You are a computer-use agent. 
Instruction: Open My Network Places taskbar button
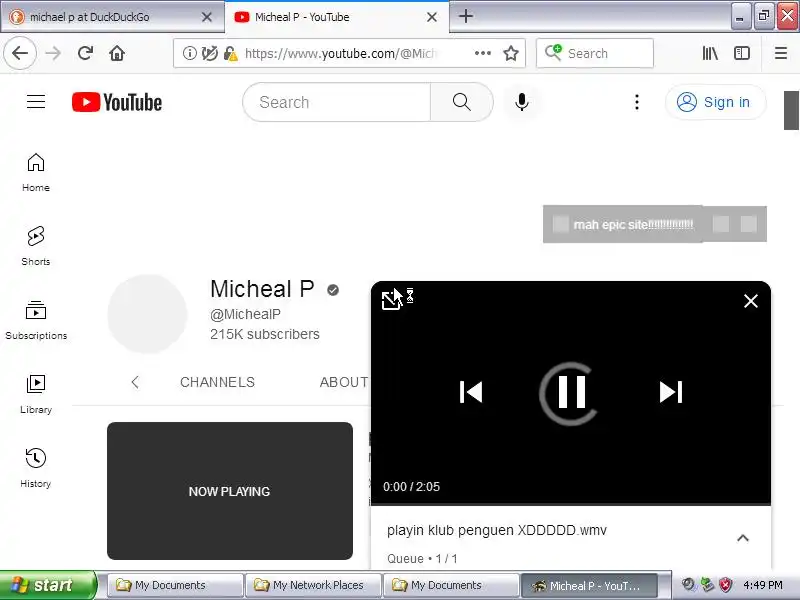[x=313, y=585]
